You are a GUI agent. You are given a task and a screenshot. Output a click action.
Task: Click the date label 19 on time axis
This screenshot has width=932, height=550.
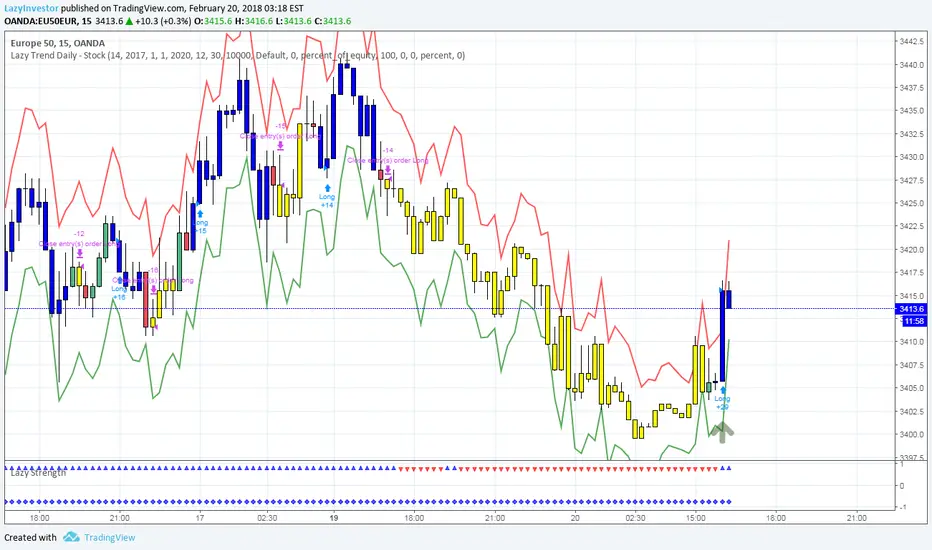point(334,518)
